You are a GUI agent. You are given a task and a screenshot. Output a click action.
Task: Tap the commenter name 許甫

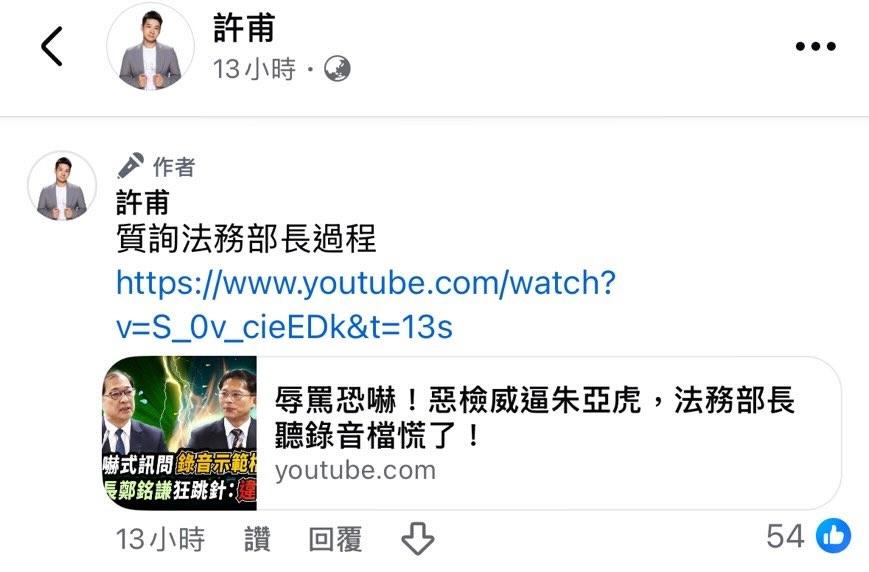coord(142,202)
